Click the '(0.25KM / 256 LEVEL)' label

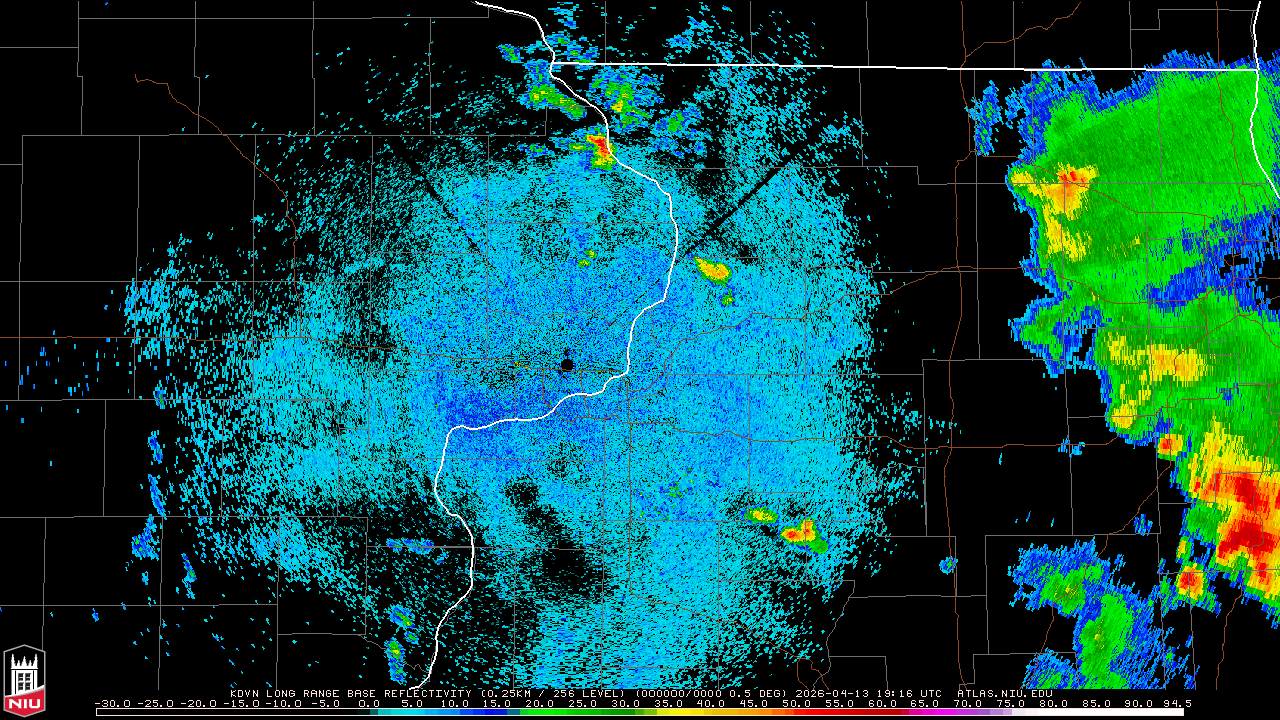click(x=552, y=693)
